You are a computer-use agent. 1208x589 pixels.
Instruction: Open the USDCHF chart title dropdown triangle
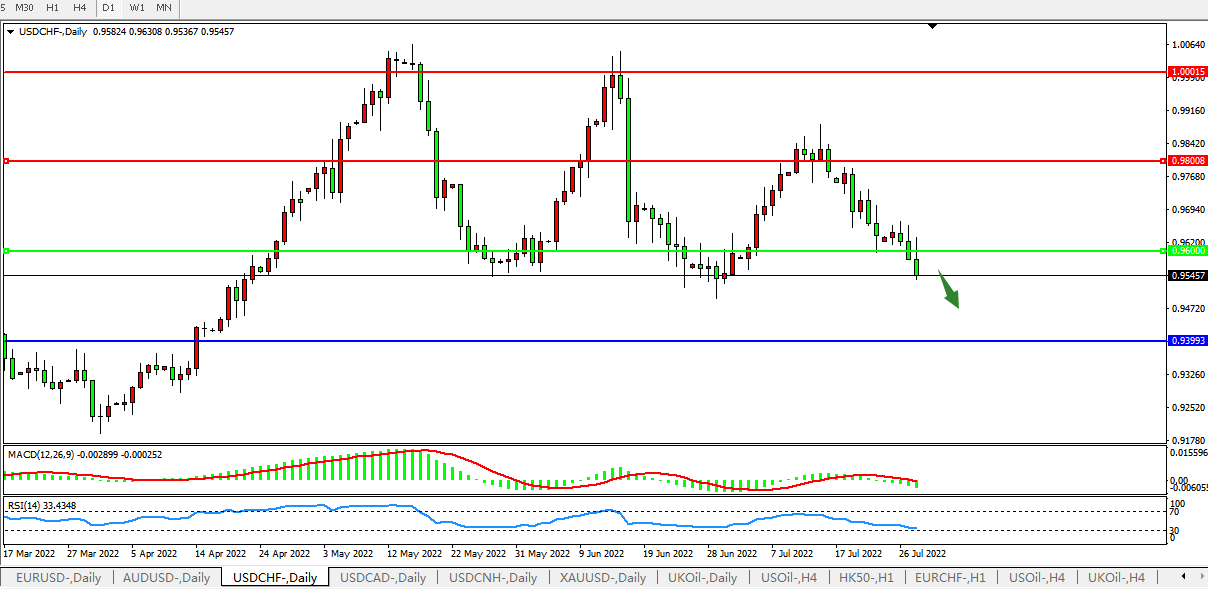click(x=11, y=32)
